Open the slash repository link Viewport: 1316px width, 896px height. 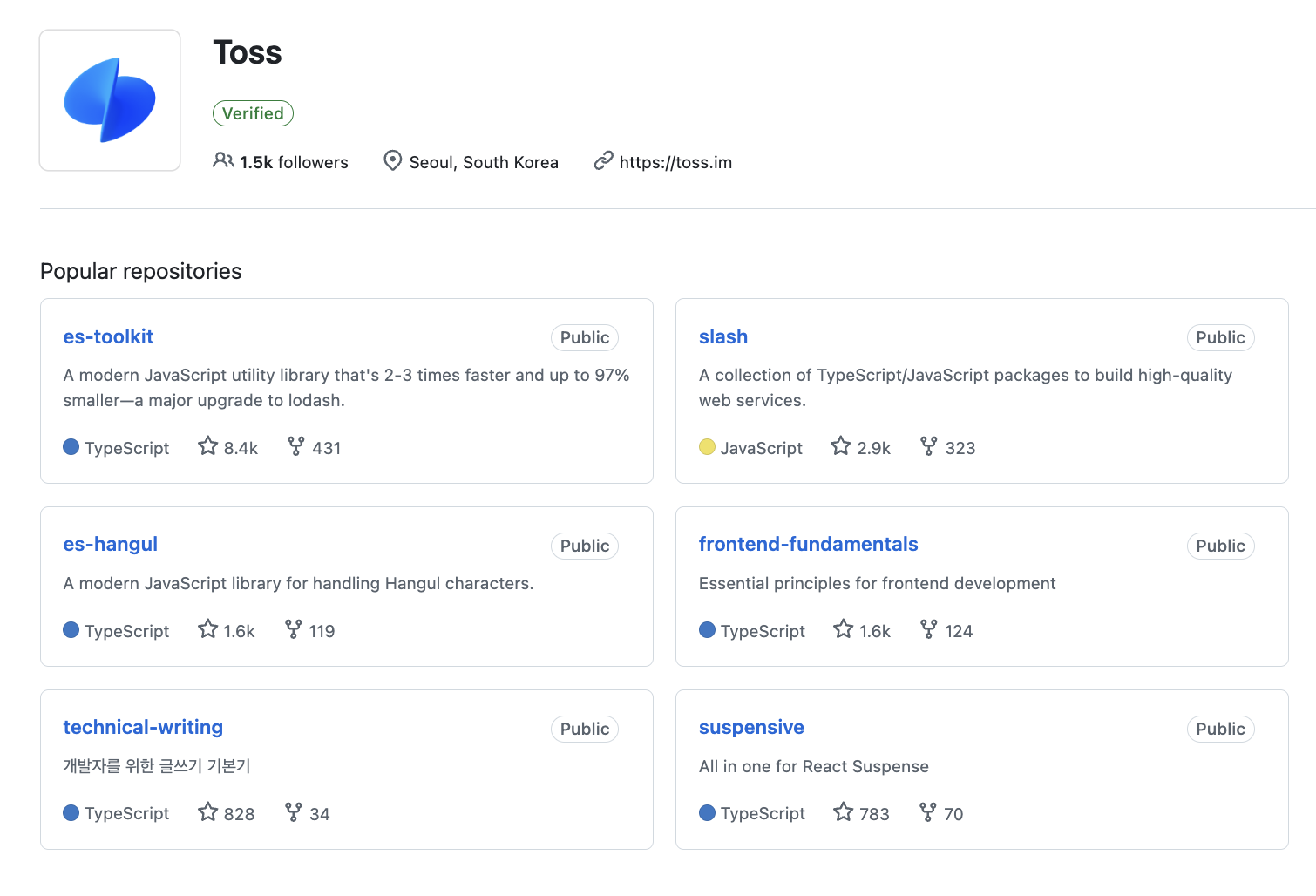[x=722, y=336]
